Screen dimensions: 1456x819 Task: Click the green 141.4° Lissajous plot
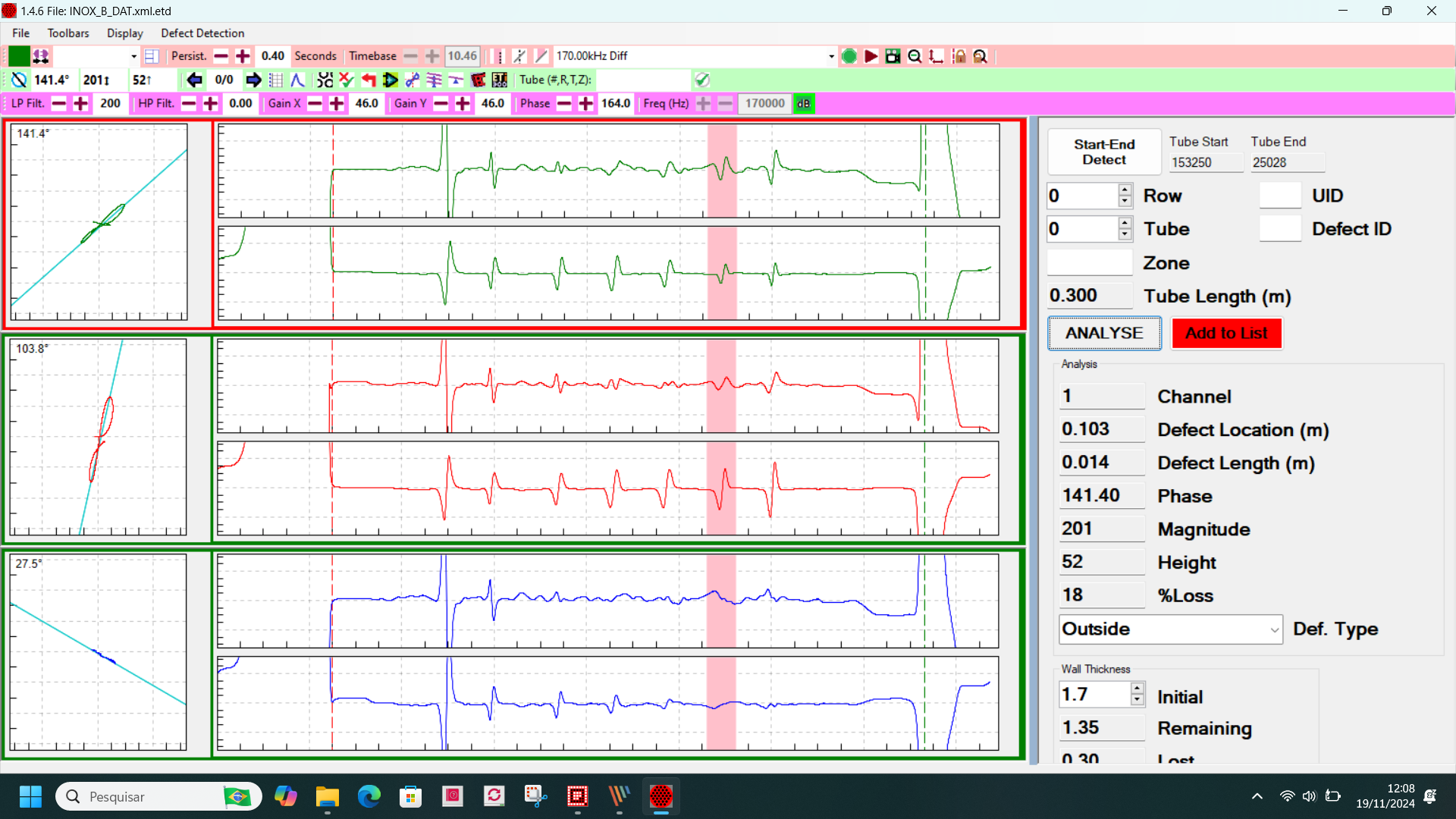click(99, 222)
